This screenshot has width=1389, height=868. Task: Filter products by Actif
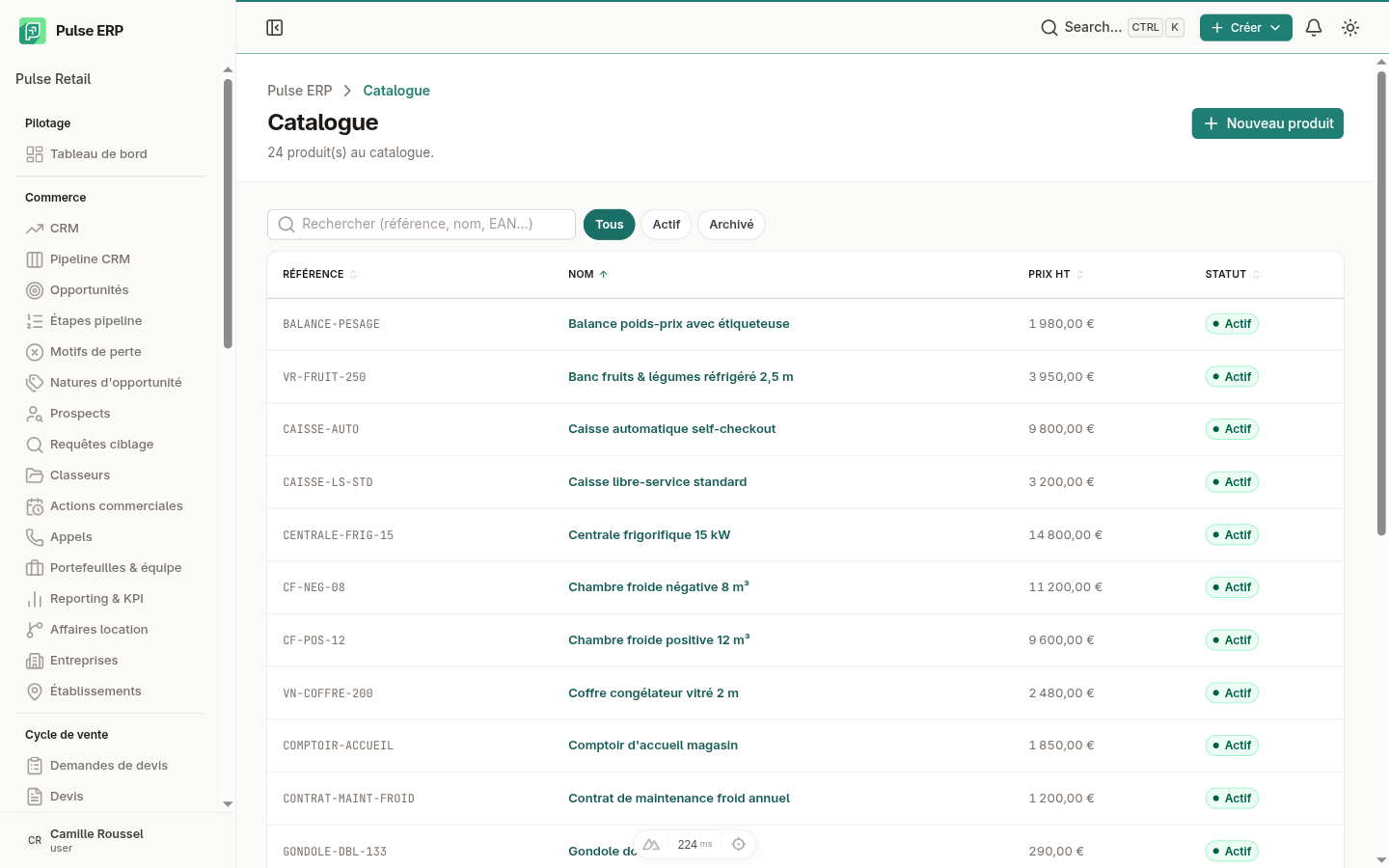coord(667,225)
